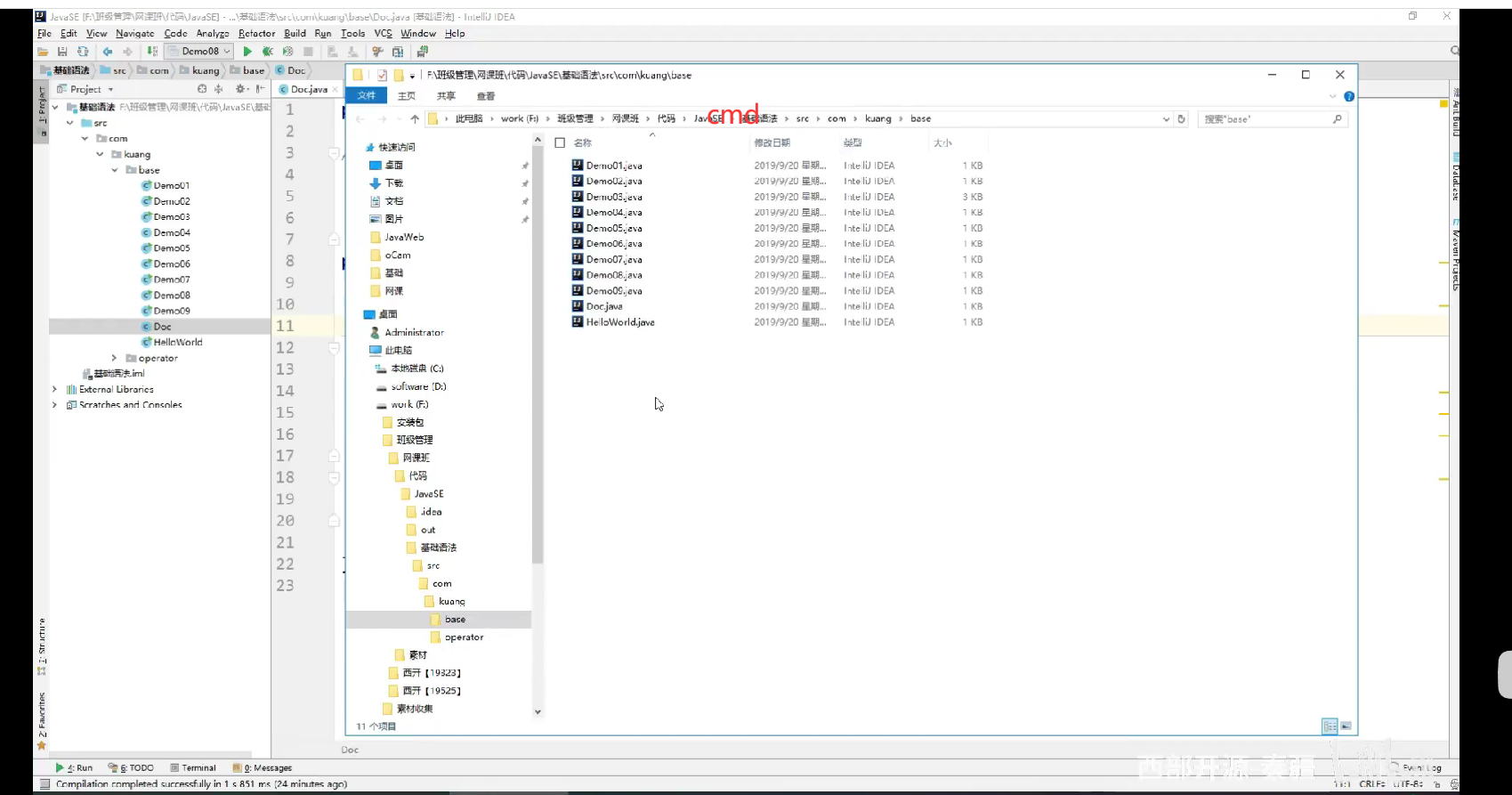This screenshot has width=1512, height=795.
Task: Select Demo03.java in the Explorer file list
Action: (614, 197)
